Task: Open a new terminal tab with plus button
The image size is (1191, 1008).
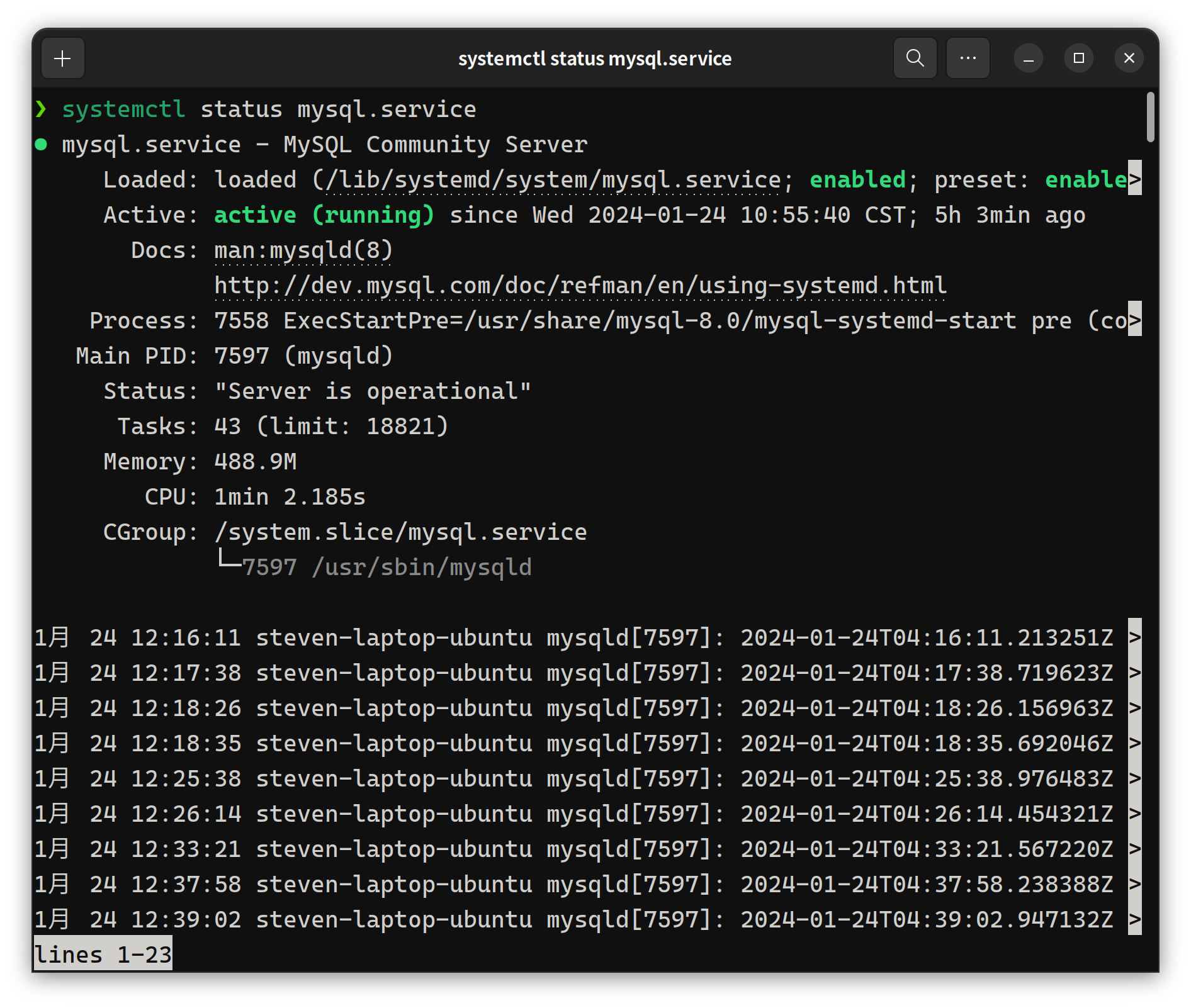Action: [62, 59]
